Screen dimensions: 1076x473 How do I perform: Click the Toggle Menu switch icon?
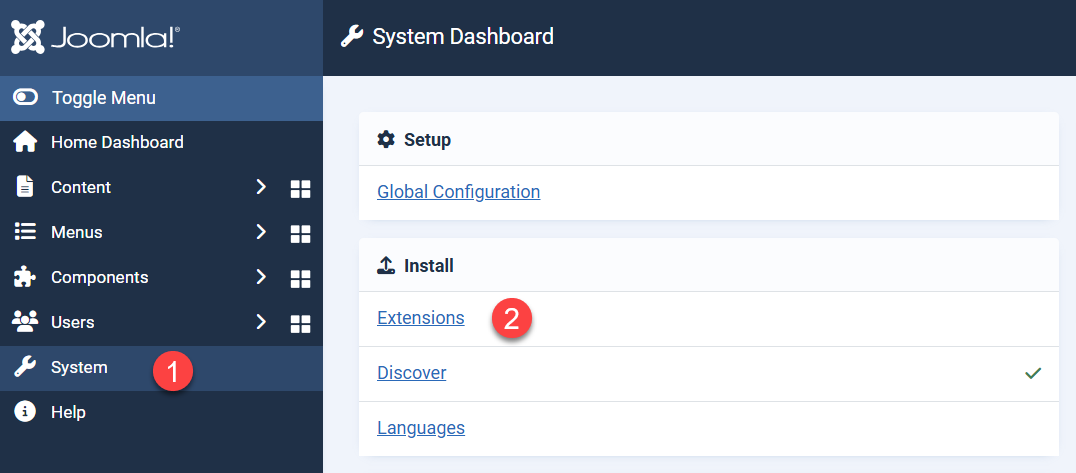25,97
